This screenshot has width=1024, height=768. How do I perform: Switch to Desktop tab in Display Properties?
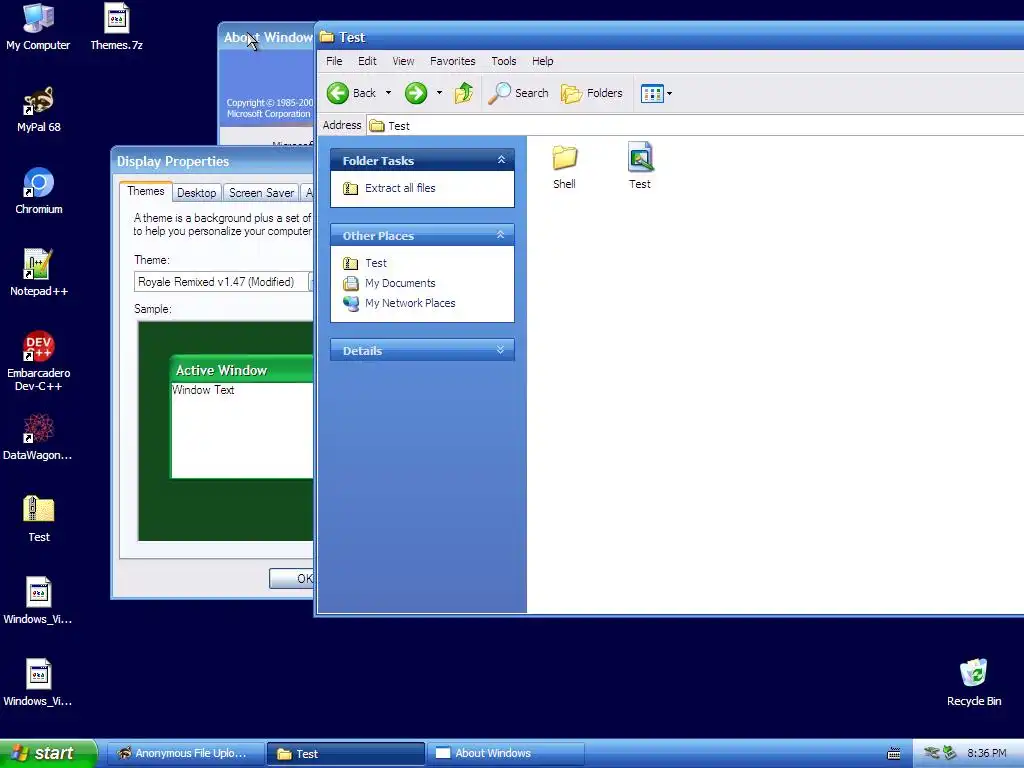[197, 193]
